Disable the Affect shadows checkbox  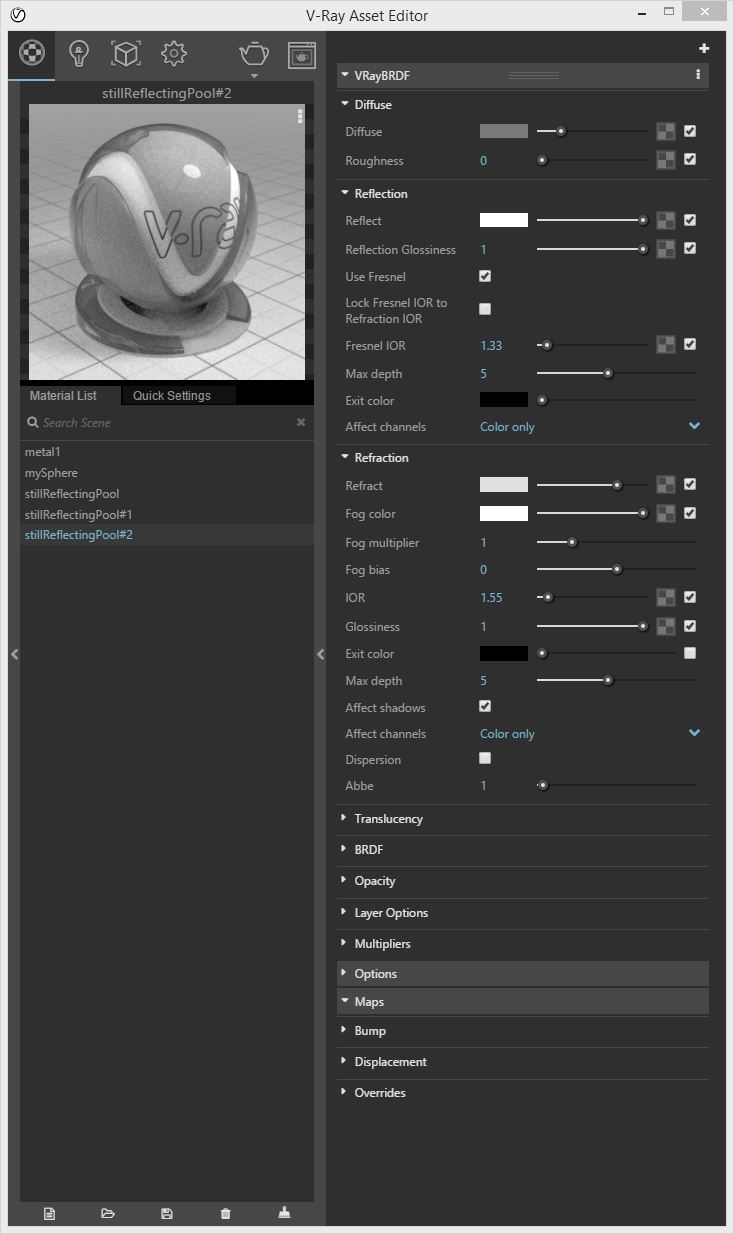pos(485,706)
